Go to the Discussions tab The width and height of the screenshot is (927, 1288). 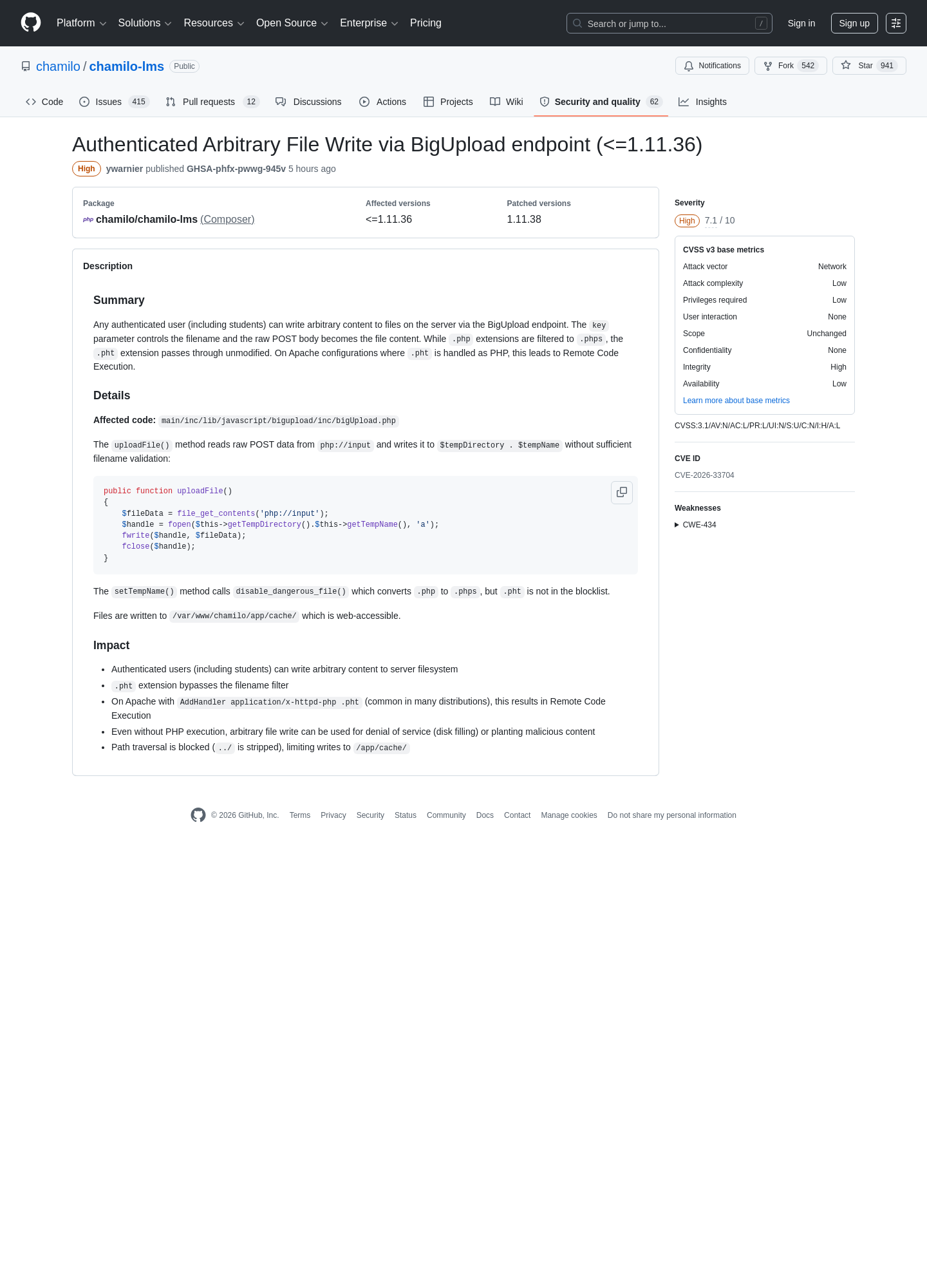tap(308, 102)
